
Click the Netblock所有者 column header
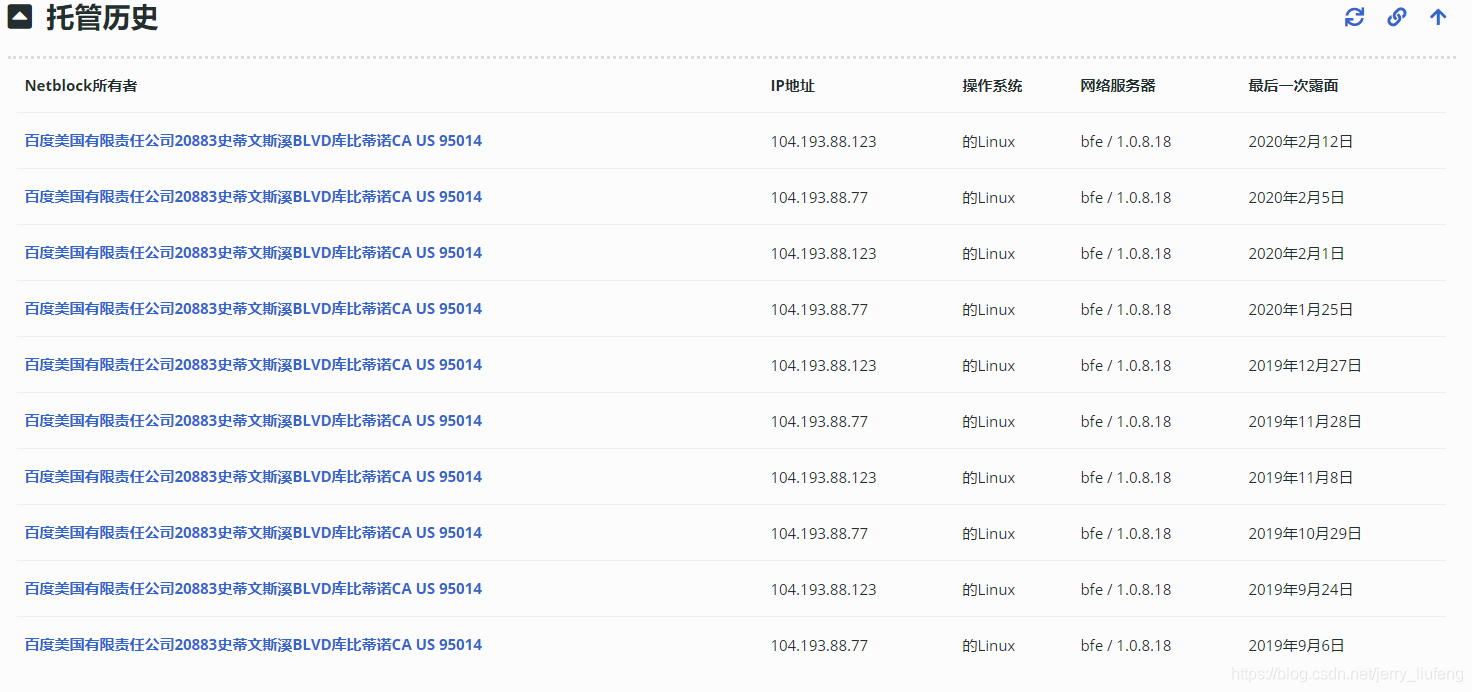click(x=81, y=86)
